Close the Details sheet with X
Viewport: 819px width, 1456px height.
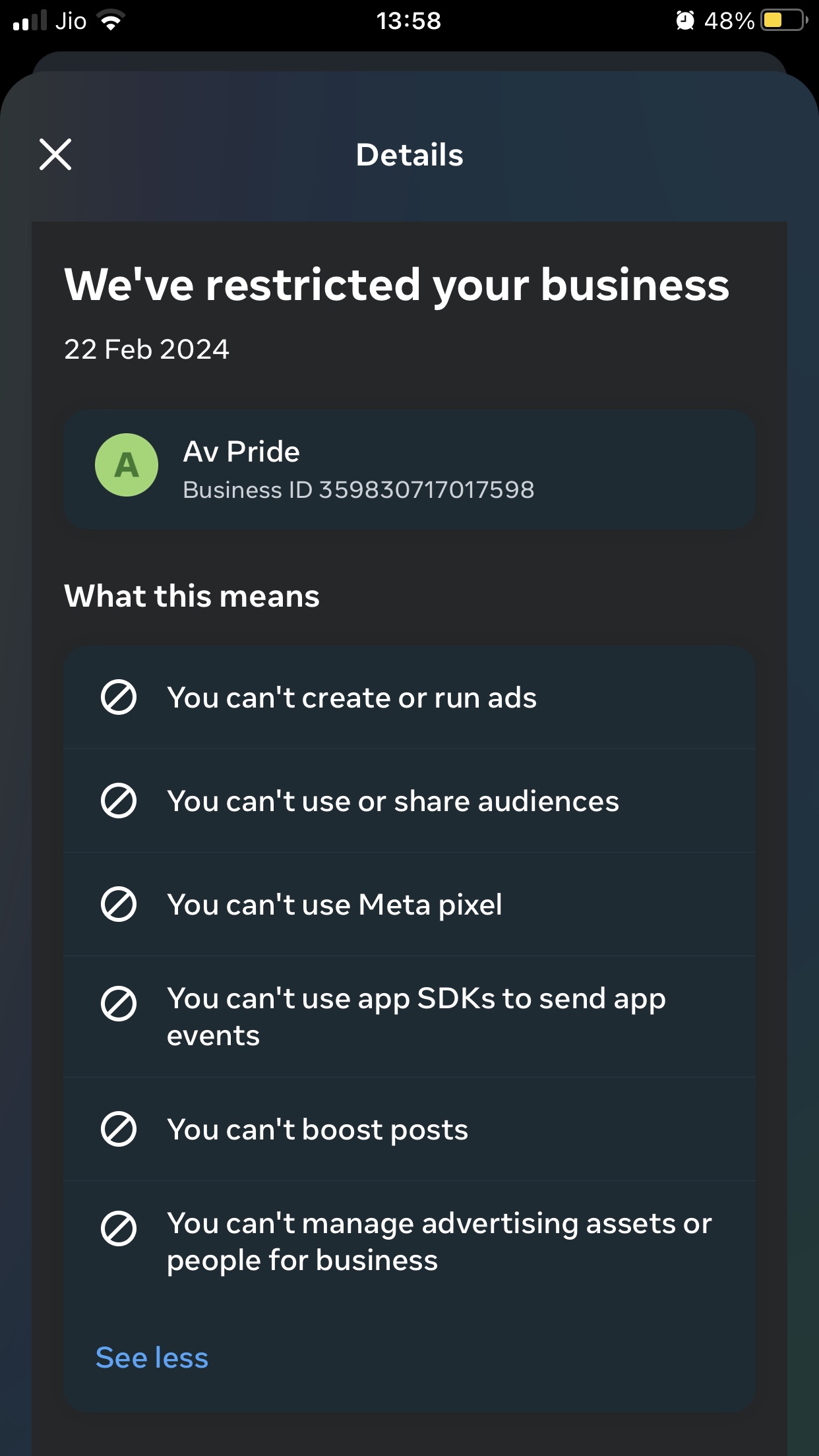[x=55, y=154]
